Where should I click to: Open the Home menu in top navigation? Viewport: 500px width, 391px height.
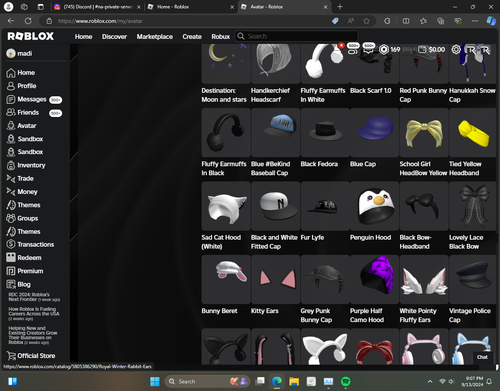(x=83, y=36)
